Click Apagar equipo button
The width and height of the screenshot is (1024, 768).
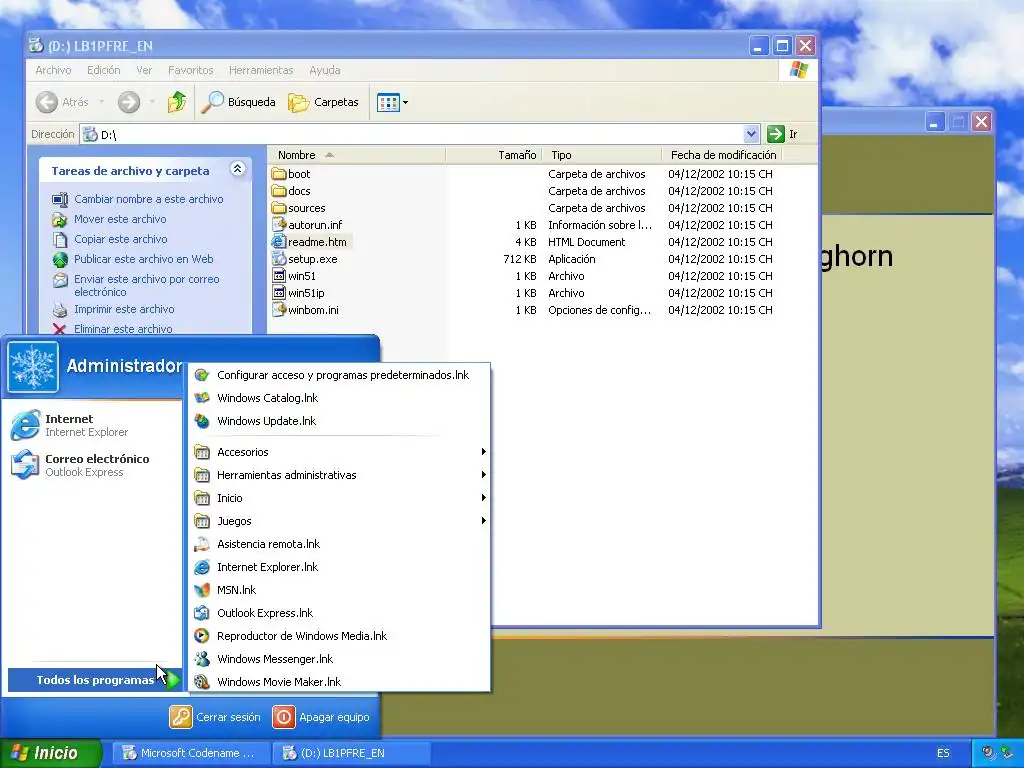click(x=321, y=717)
